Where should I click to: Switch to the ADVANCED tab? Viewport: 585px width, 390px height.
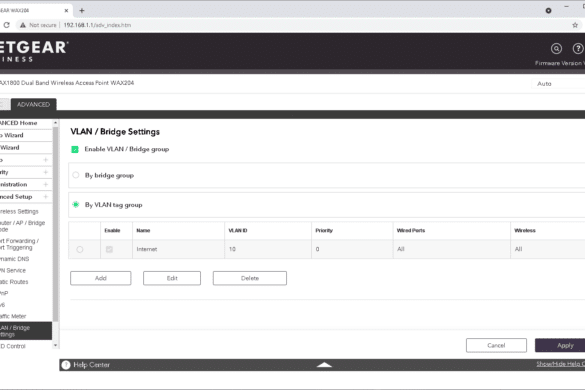point(33,104)
